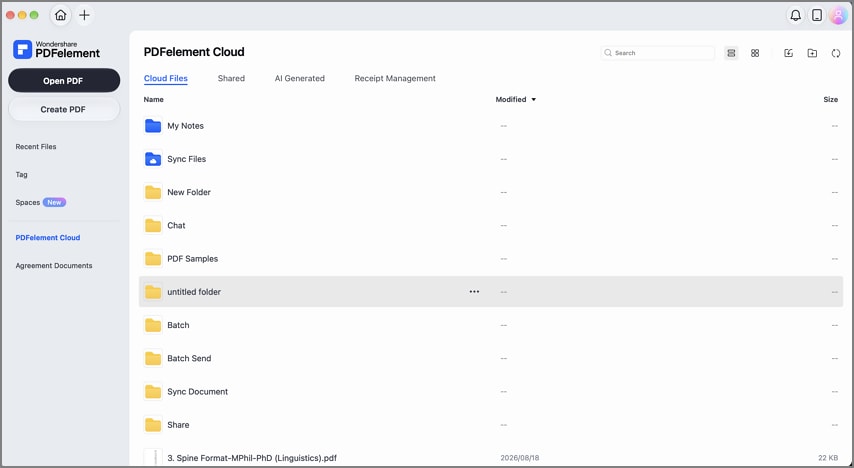Viewport: 854px width, 468px height.
Task: Click the Search input field
Action: [657, 53]
